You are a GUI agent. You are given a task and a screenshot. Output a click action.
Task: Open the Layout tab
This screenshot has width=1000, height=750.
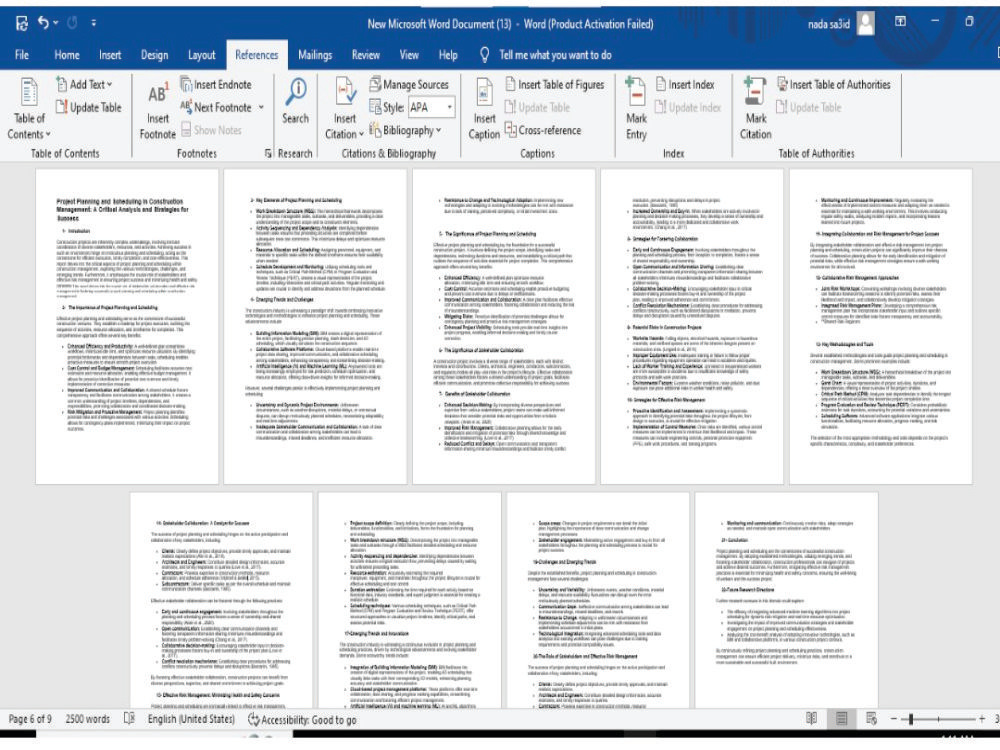click(202, 55)
